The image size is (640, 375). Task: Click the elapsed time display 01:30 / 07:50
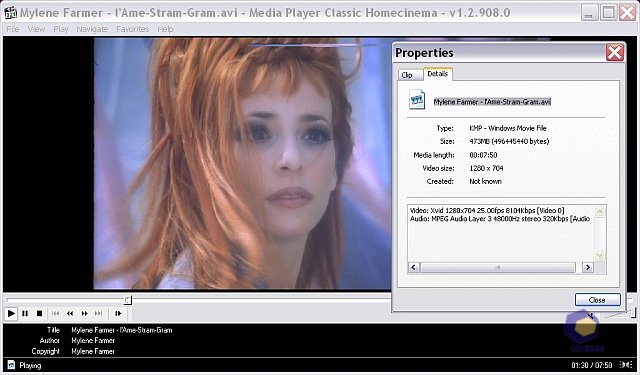click(592, 365)
